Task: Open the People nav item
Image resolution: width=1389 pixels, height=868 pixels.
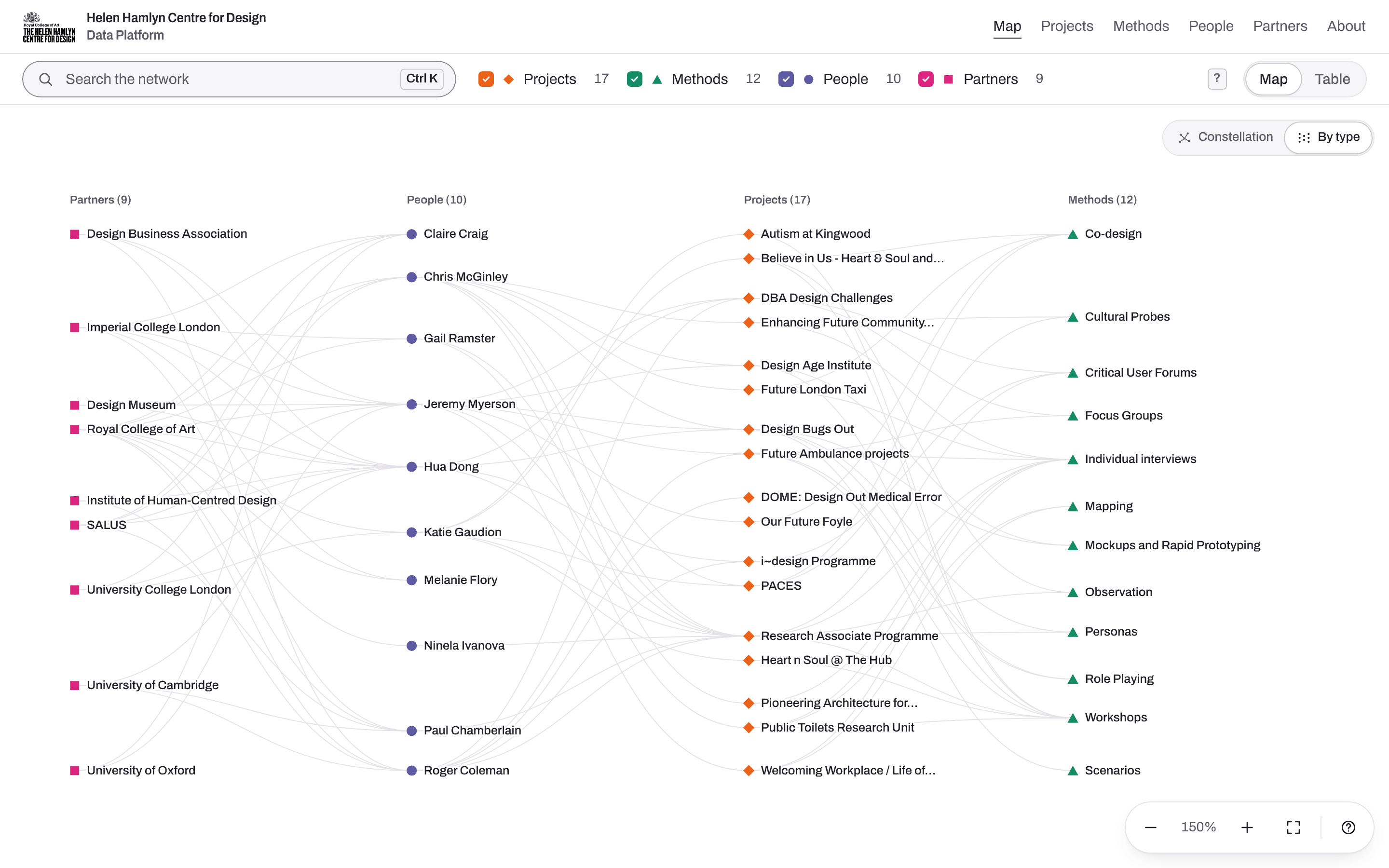Action: coord(1211,26)
